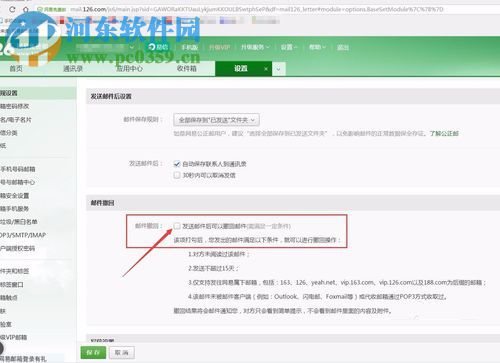The width and height of the screenshot is (500, 363).
Task: Select the active 设置 tab
Action: click(241, 69)
